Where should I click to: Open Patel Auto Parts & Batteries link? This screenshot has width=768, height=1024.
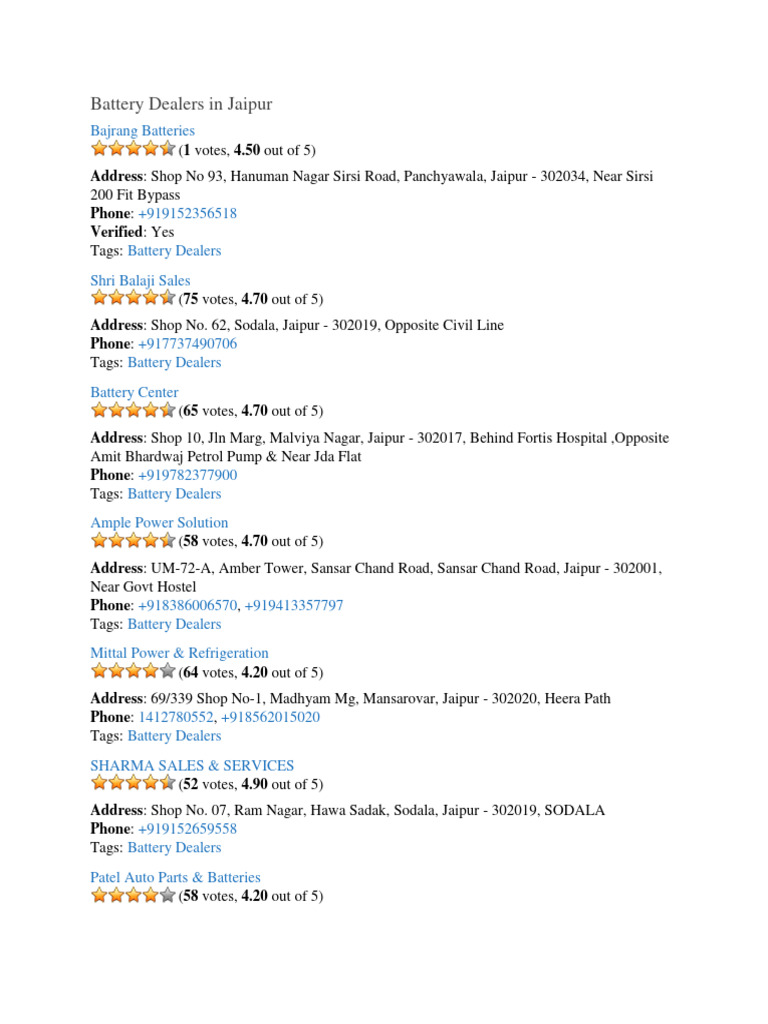click(175, 877)
